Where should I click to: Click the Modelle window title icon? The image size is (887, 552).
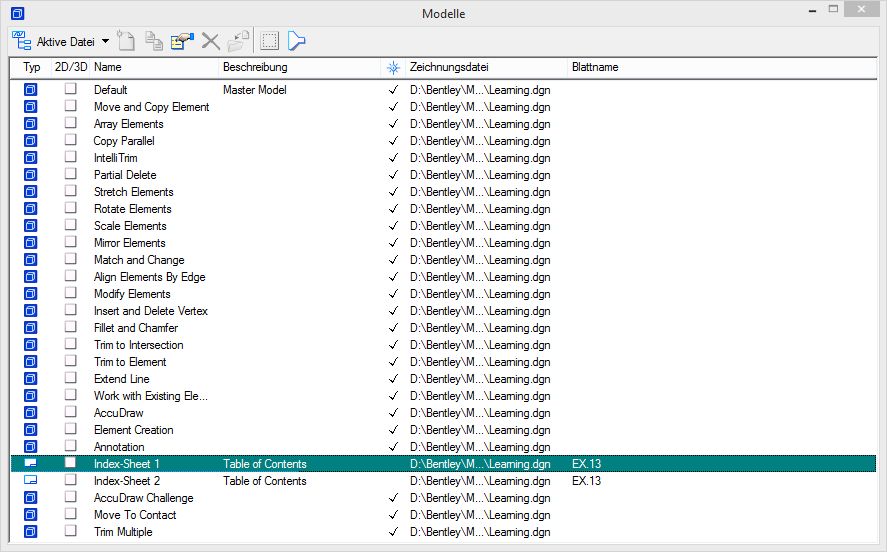[18, 13]
